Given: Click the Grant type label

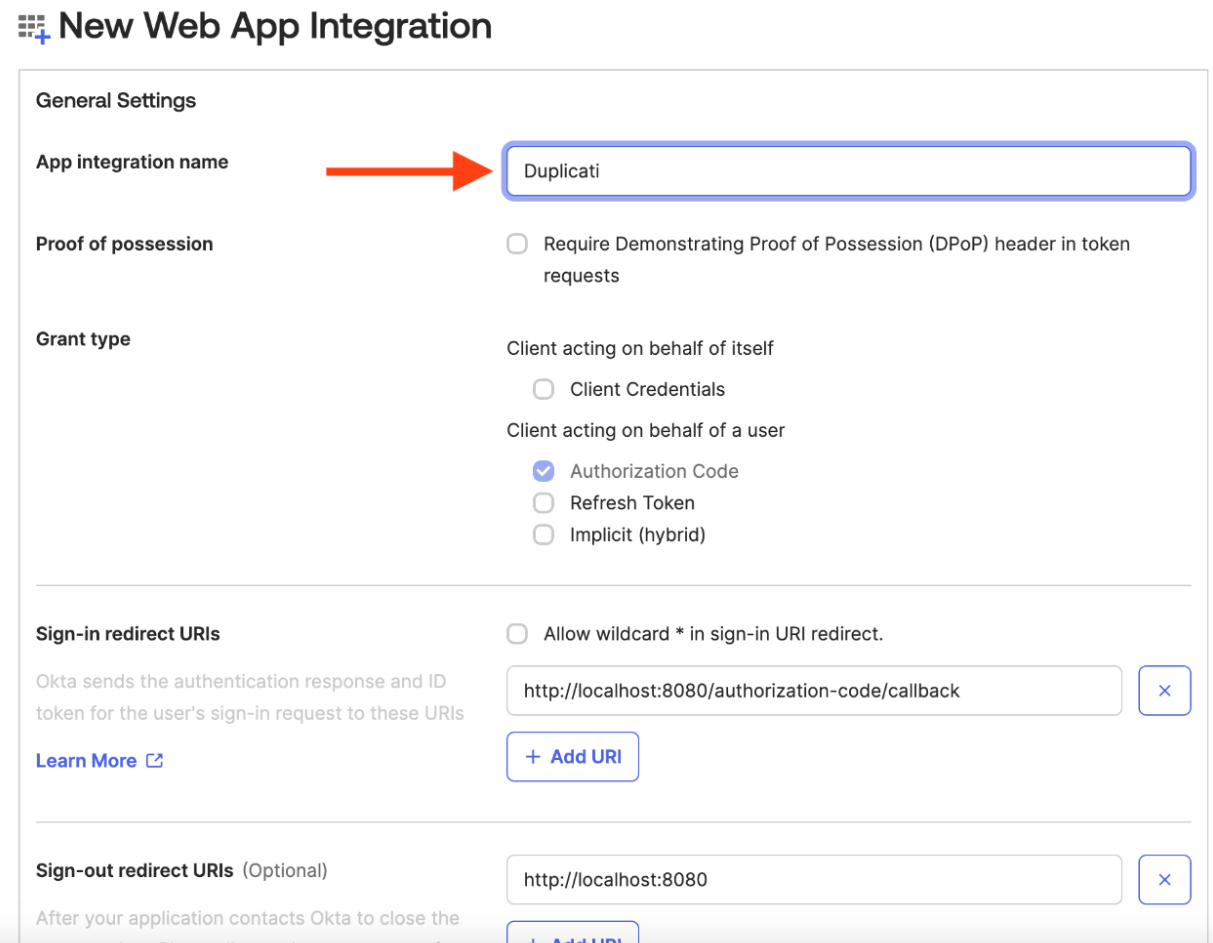Looking at the screenshot, I should click(83, 339).
